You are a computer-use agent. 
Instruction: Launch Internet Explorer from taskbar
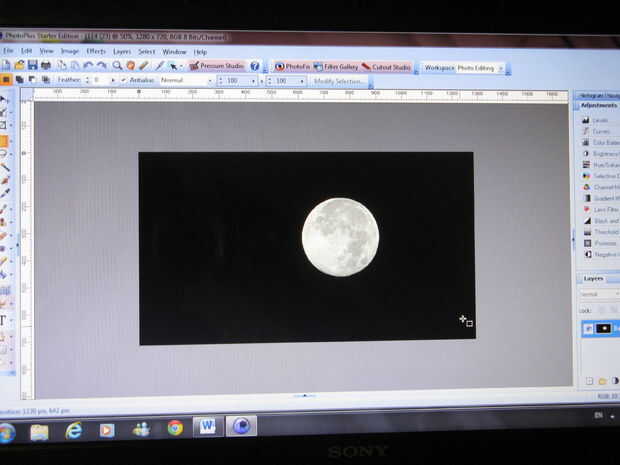coord(74,431)
